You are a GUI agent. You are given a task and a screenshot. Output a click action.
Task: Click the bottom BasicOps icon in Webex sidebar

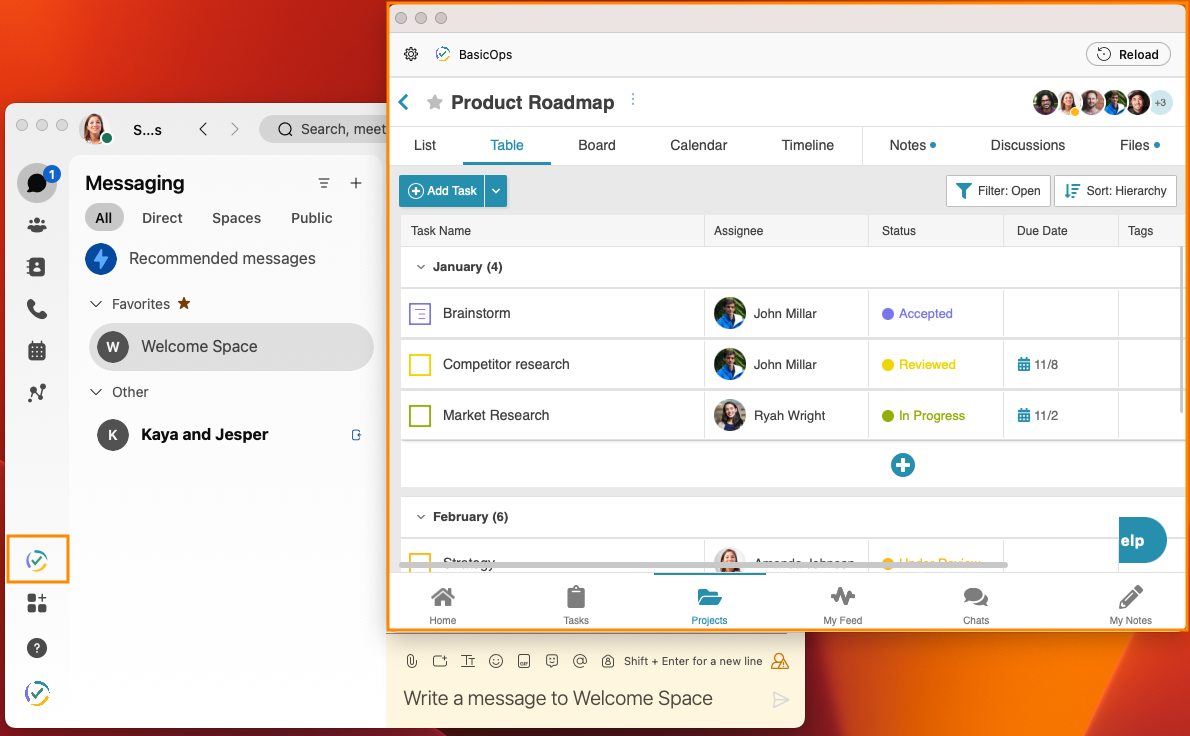(36, 693)
